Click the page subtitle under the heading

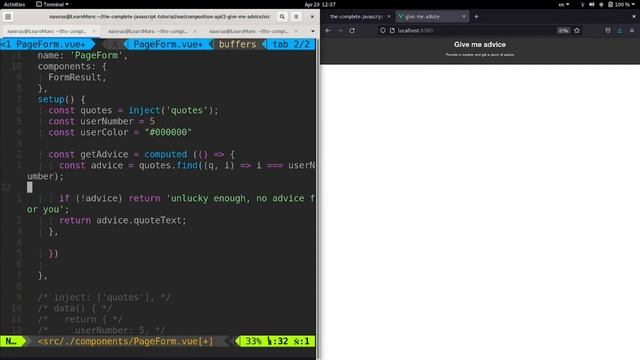tap(480, 54)
